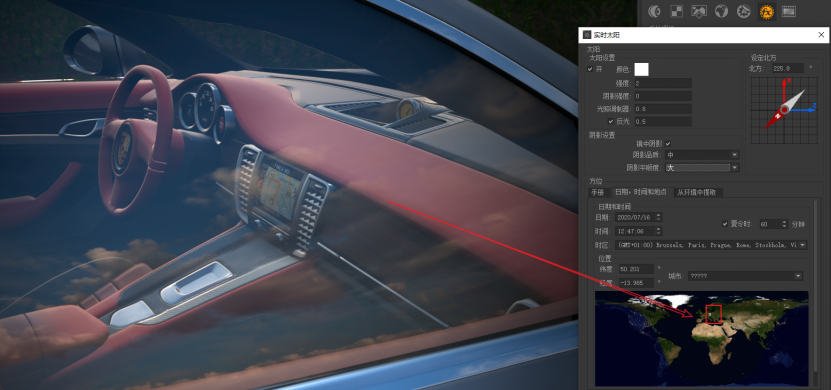Uncheck the 夏令时 daylight saving checkbox

tap(725, 224)
